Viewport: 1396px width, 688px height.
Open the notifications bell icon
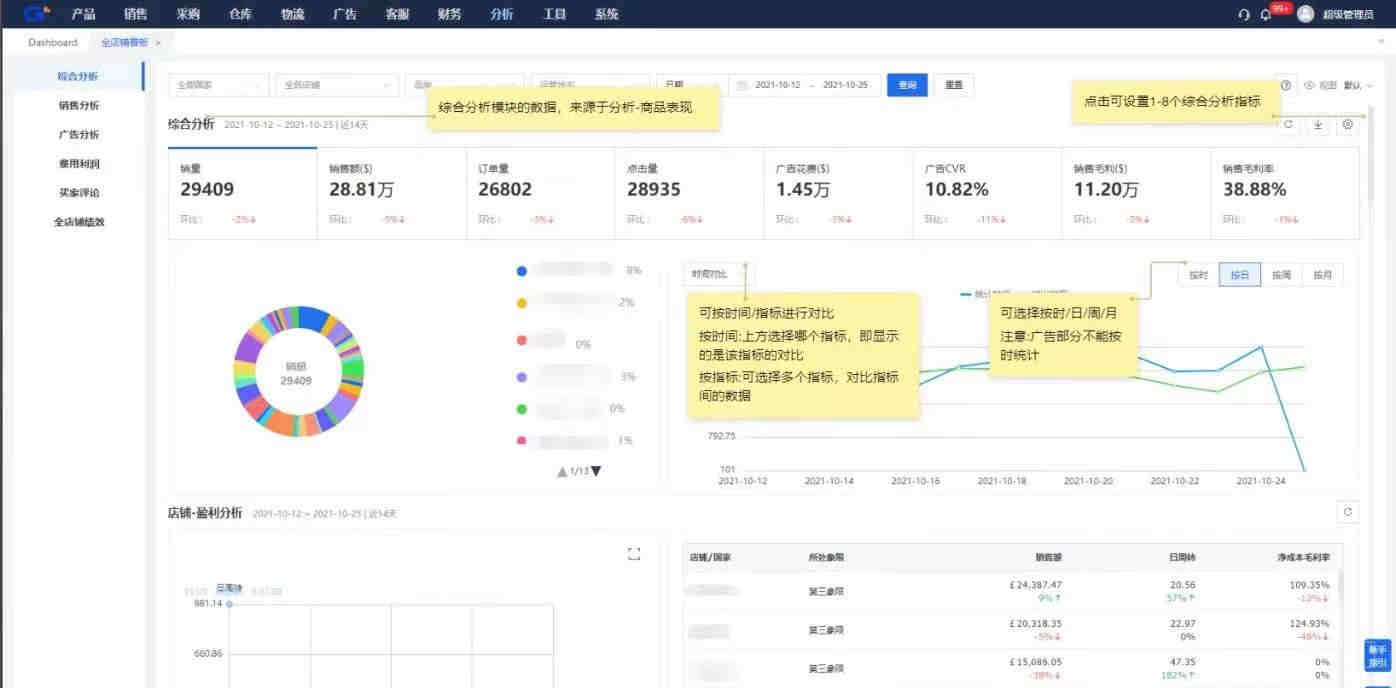1266,14
